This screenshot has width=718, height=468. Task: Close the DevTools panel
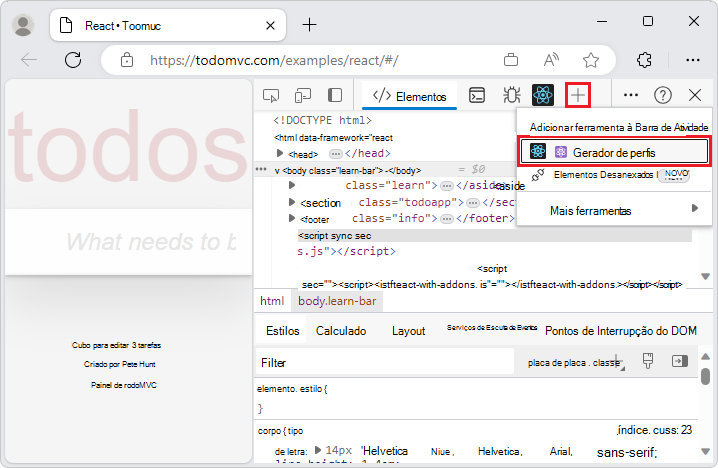coord(695,95)
